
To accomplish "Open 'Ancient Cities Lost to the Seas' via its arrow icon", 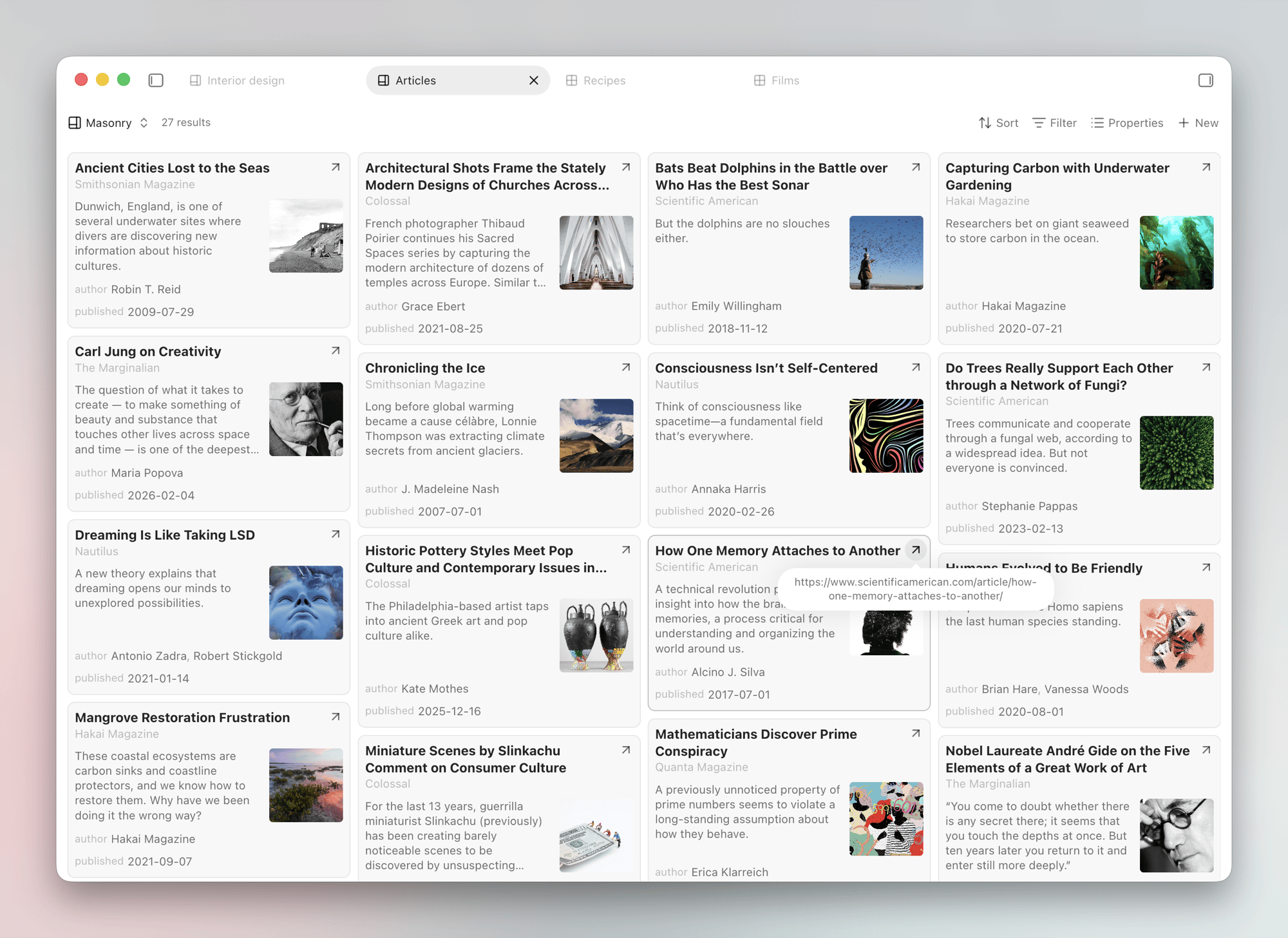I will point(335,167).
